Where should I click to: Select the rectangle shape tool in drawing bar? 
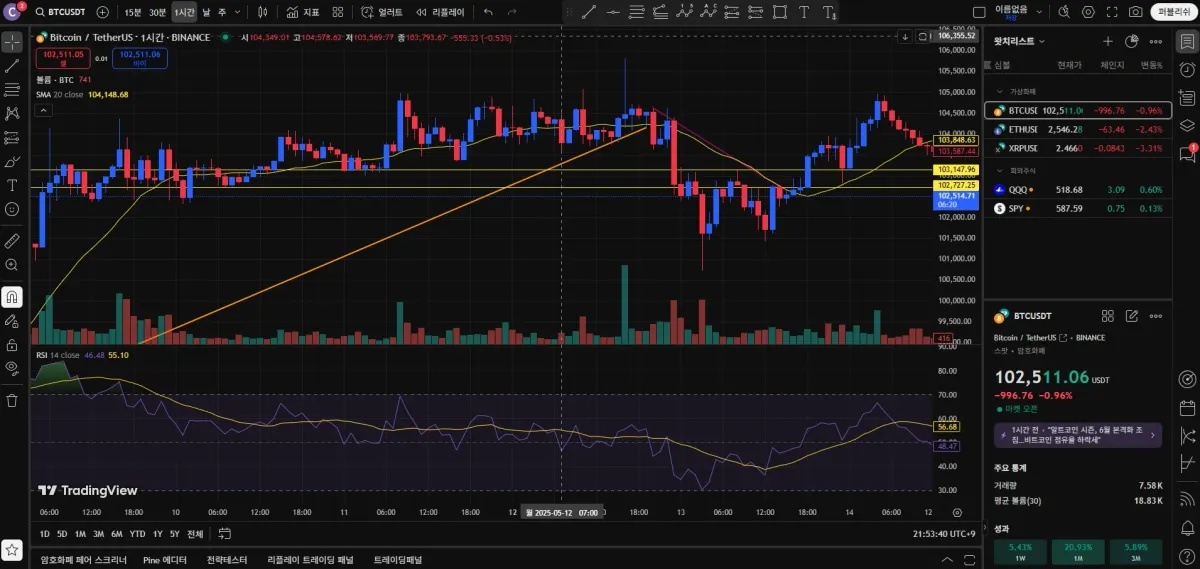781,12
